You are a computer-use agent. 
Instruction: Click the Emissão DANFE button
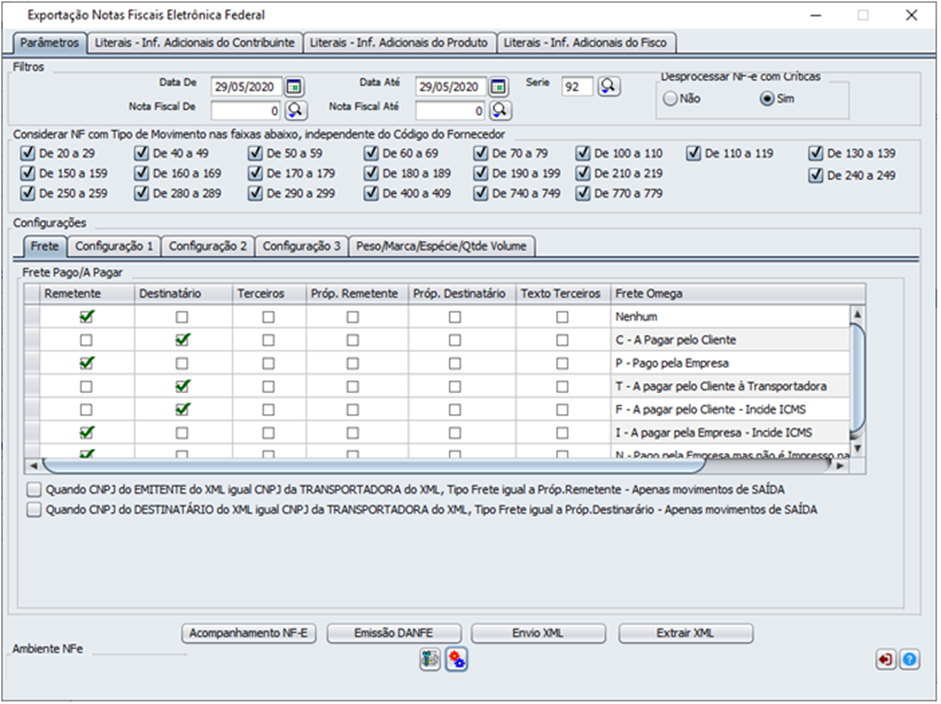pos(394,633)
